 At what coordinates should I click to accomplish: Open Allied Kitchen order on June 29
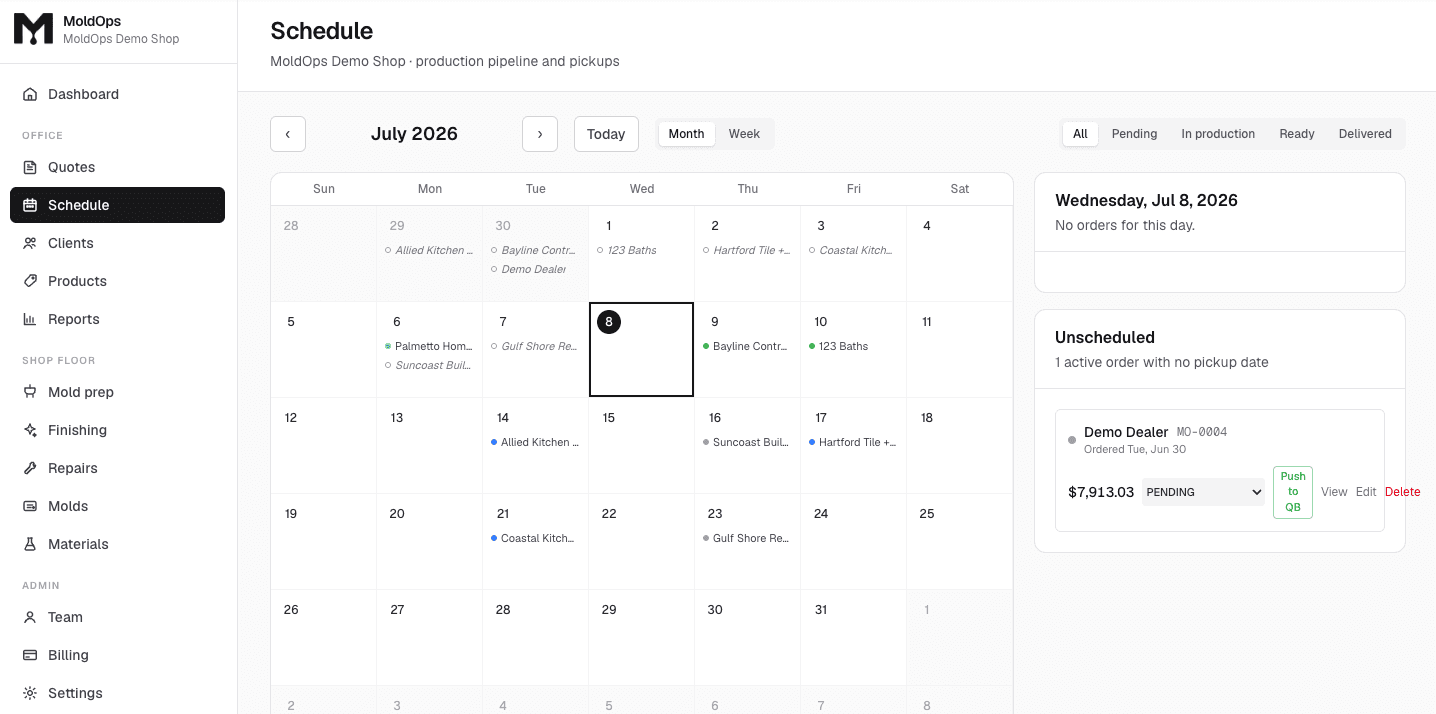429,250
